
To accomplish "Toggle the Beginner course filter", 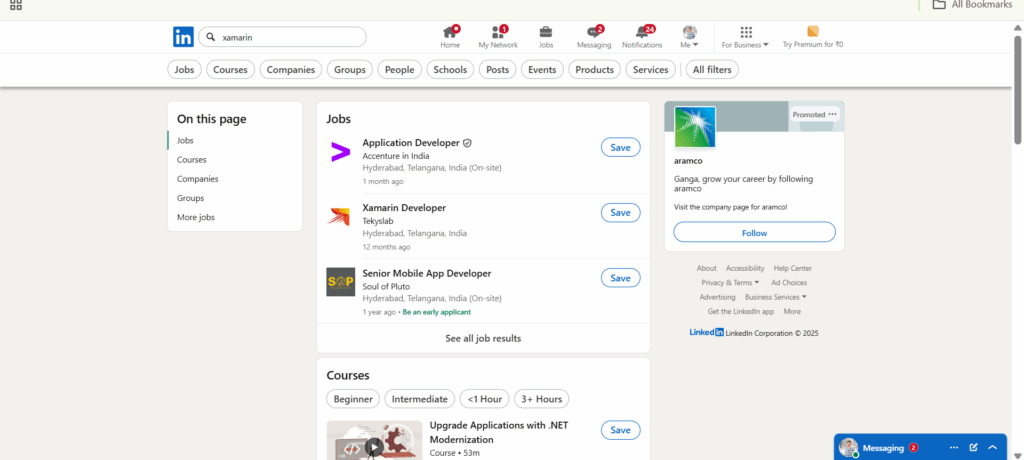I will (353, 399).
